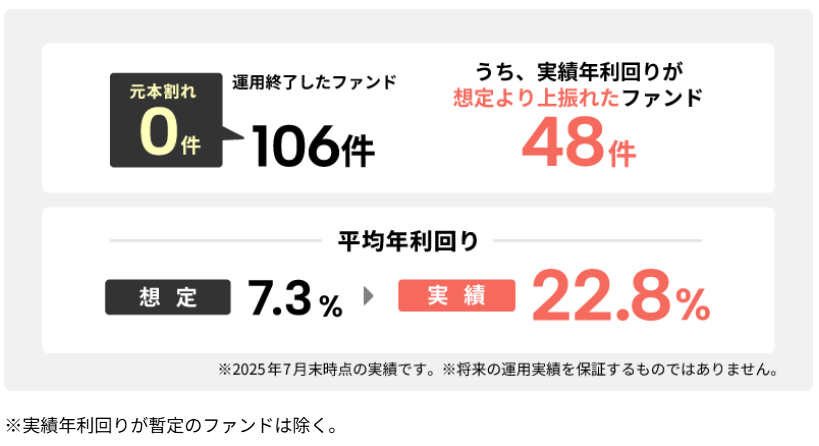Screen dimensions: 819x446
Task: Select the dark 想定 label badge
Action: 168,297
